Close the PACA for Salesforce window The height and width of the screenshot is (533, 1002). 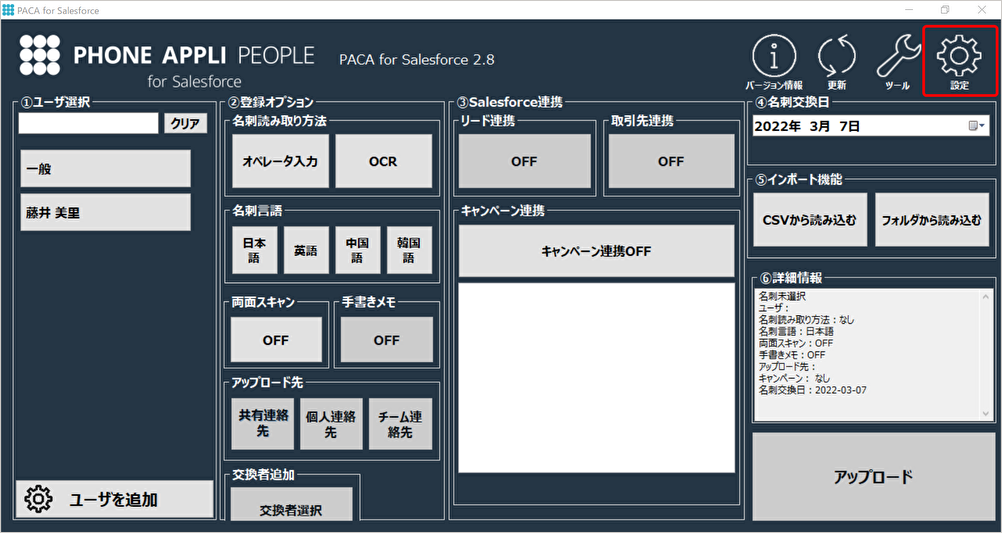coord(982,10)
